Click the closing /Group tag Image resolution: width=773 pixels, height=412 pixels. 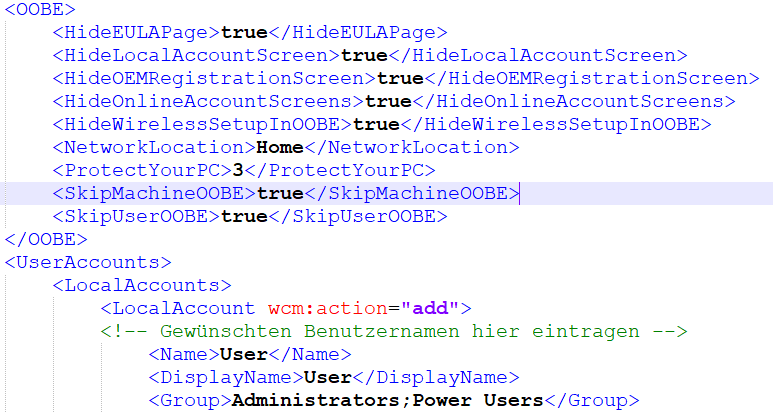592,400
